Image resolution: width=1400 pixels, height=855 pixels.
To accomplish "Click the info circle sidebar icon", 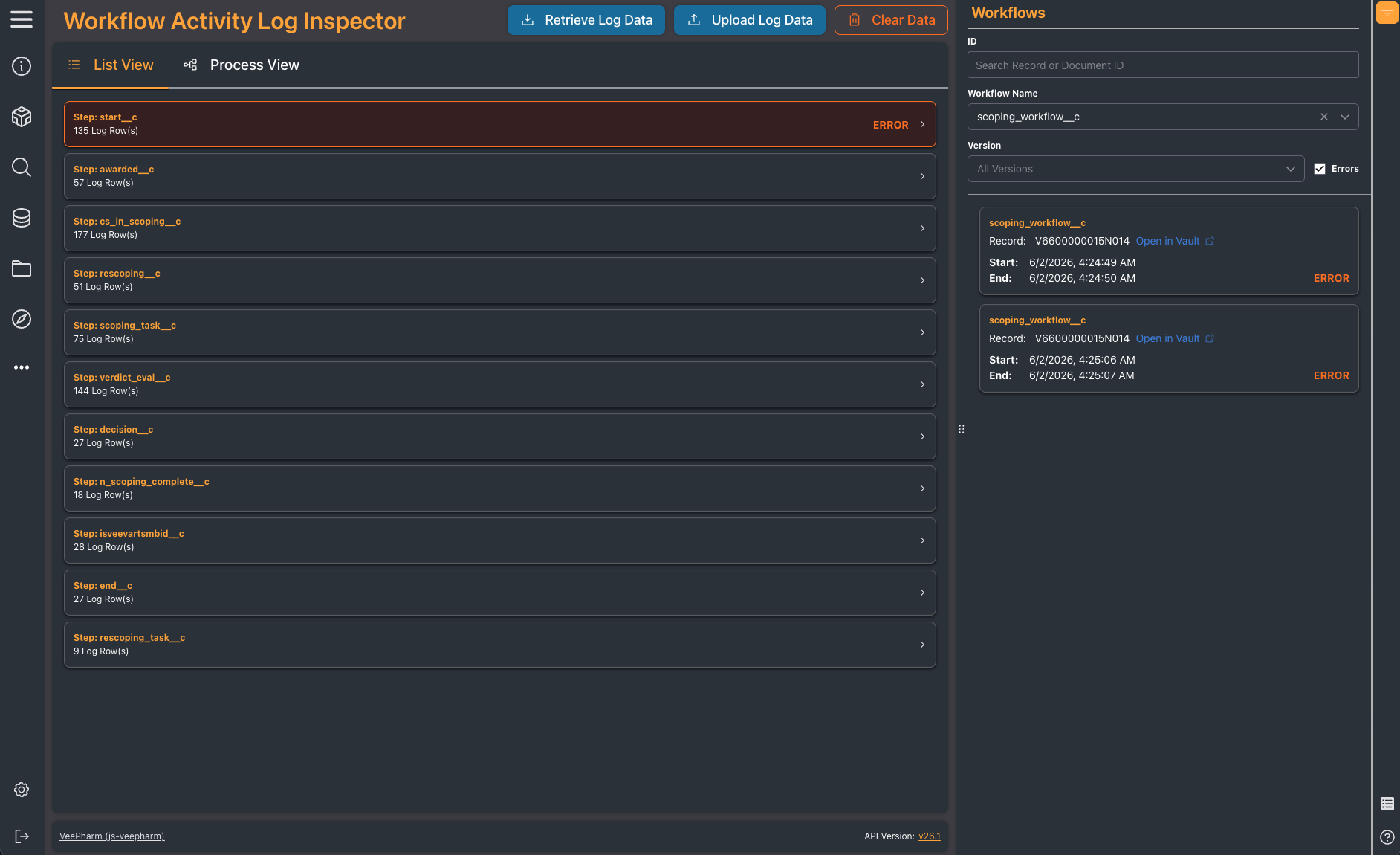I will (x=22, y=66).
